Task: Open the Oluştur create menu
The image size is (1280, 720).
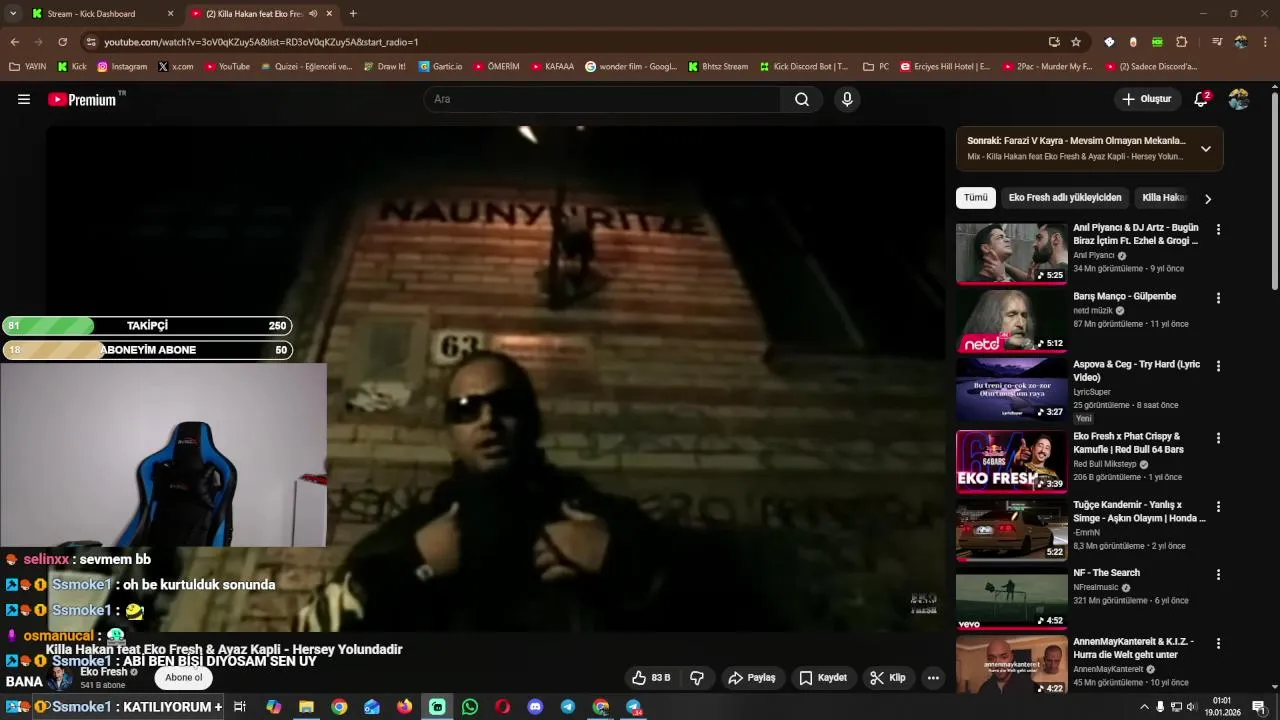Action: coord(1147,99)
